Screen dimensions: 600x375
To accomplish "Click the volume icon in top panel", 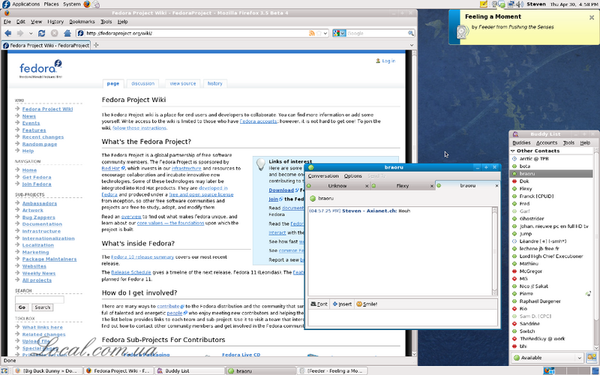I will click(520, 4).
